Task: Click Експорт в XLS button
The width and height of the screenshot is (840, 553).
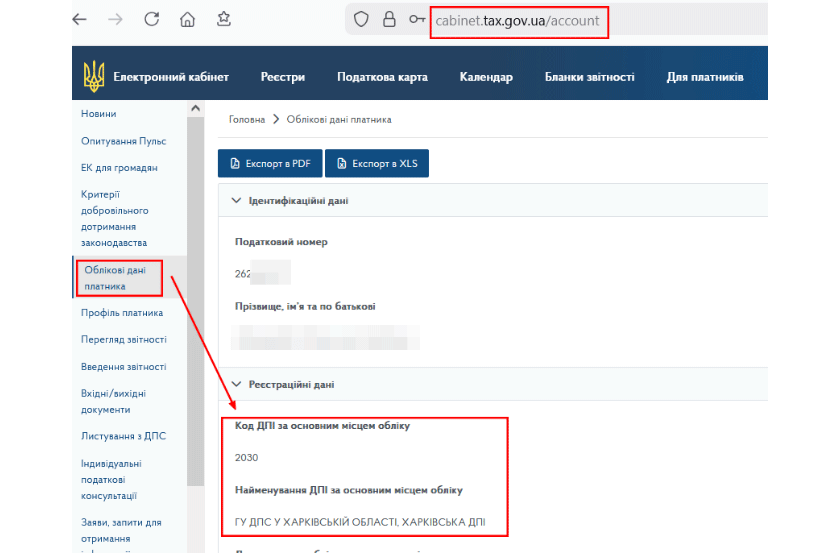Action: [x=376, y=163]
